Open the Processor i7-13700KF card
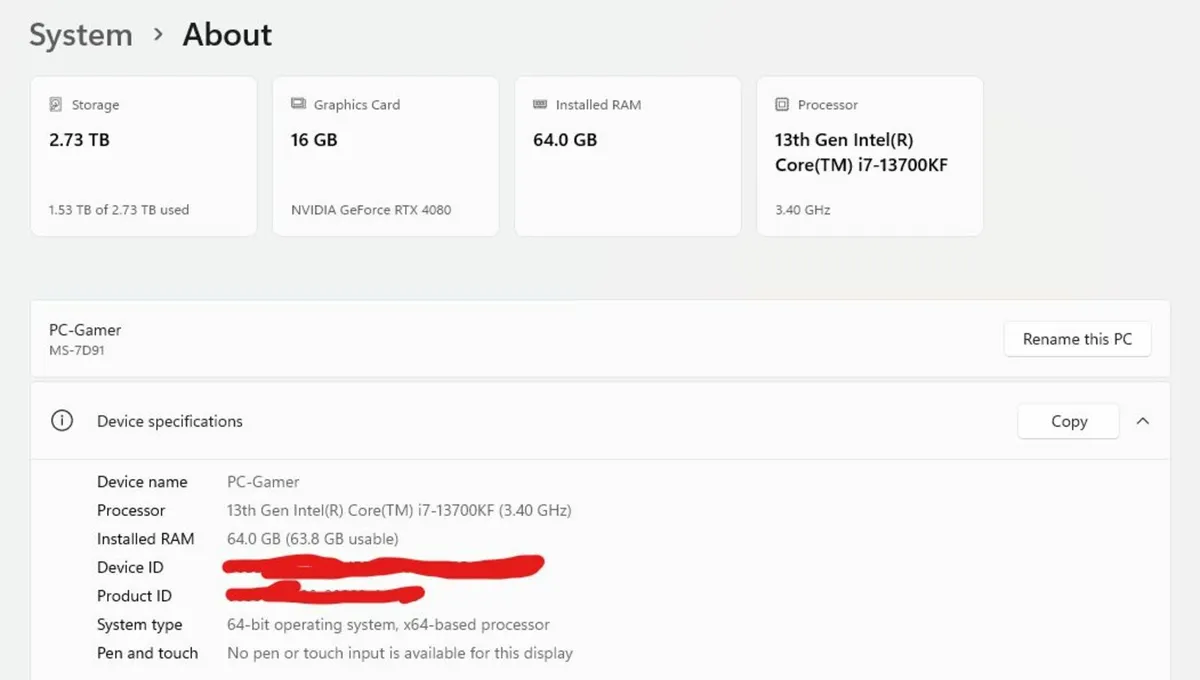This screenshot has height=680, width=1200. click(869, 157)
